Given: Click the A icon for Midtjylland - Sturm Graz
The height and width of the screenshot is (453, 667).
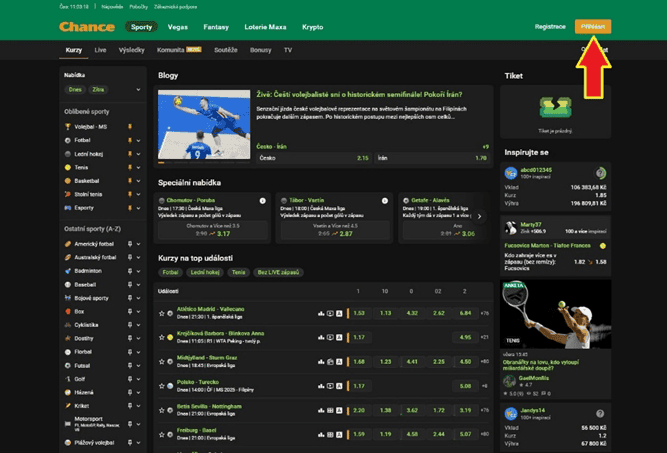Looking at the screenshot, I should (x=339, y=362).
